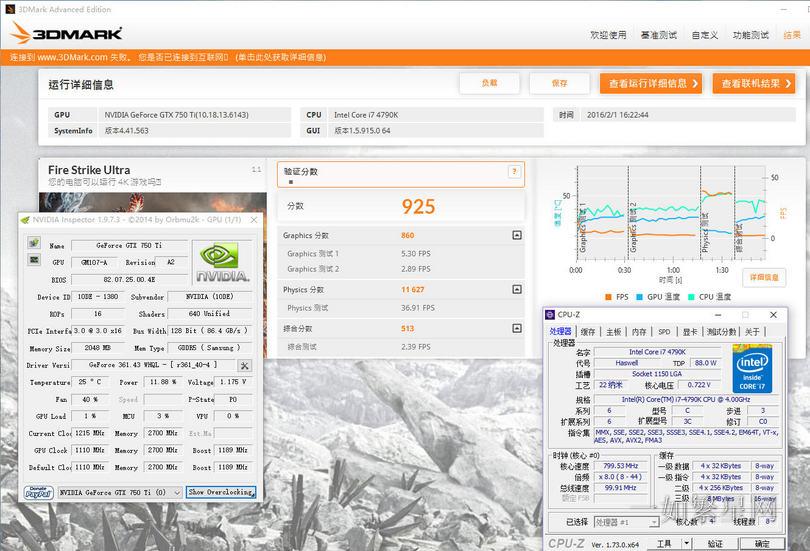Click the 3DMark Advanced Edition title bar icon
810x551 pixels.
[10, 9]
